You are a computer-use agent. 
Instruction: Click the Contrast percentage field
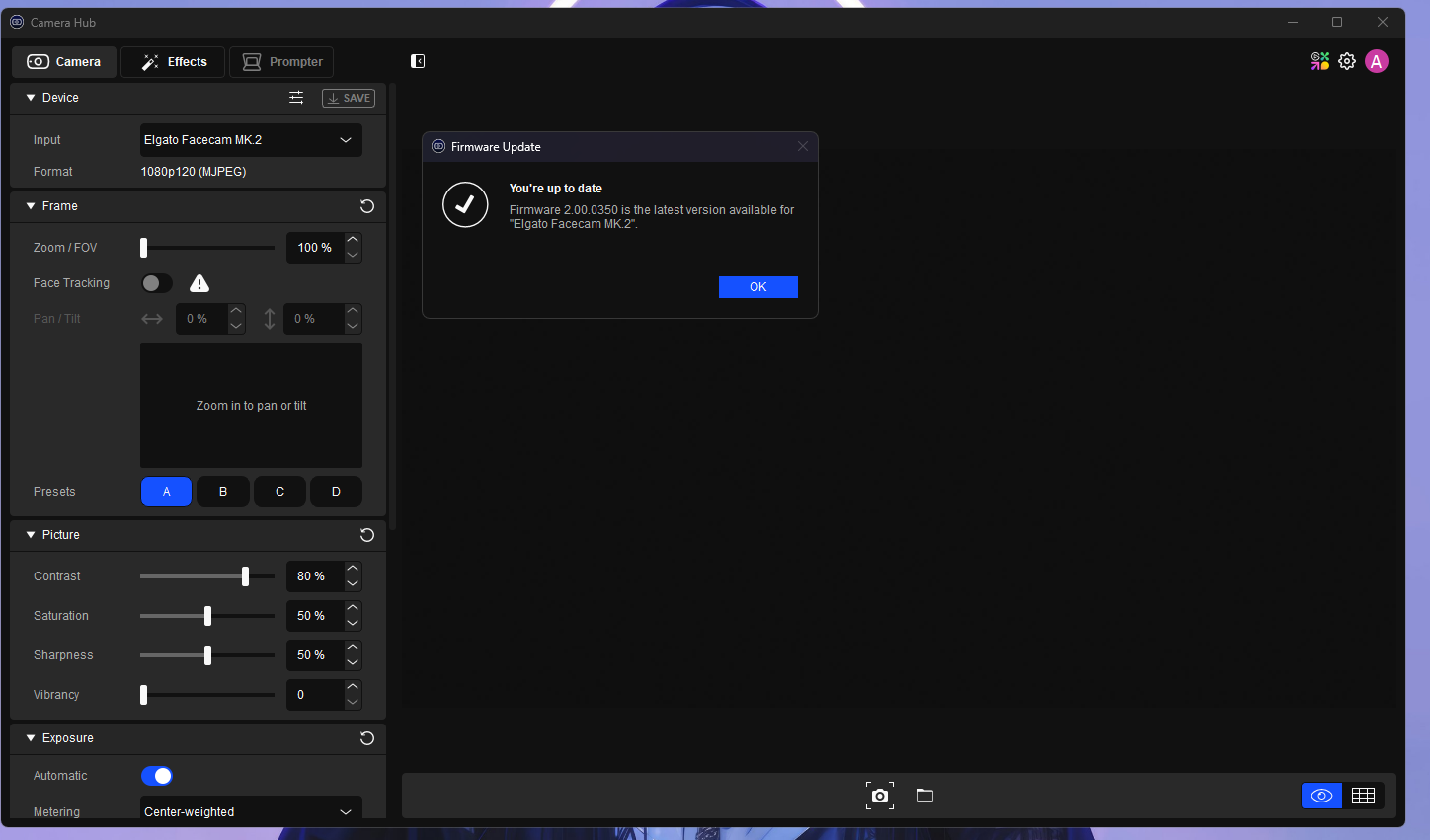click(315, 576)
